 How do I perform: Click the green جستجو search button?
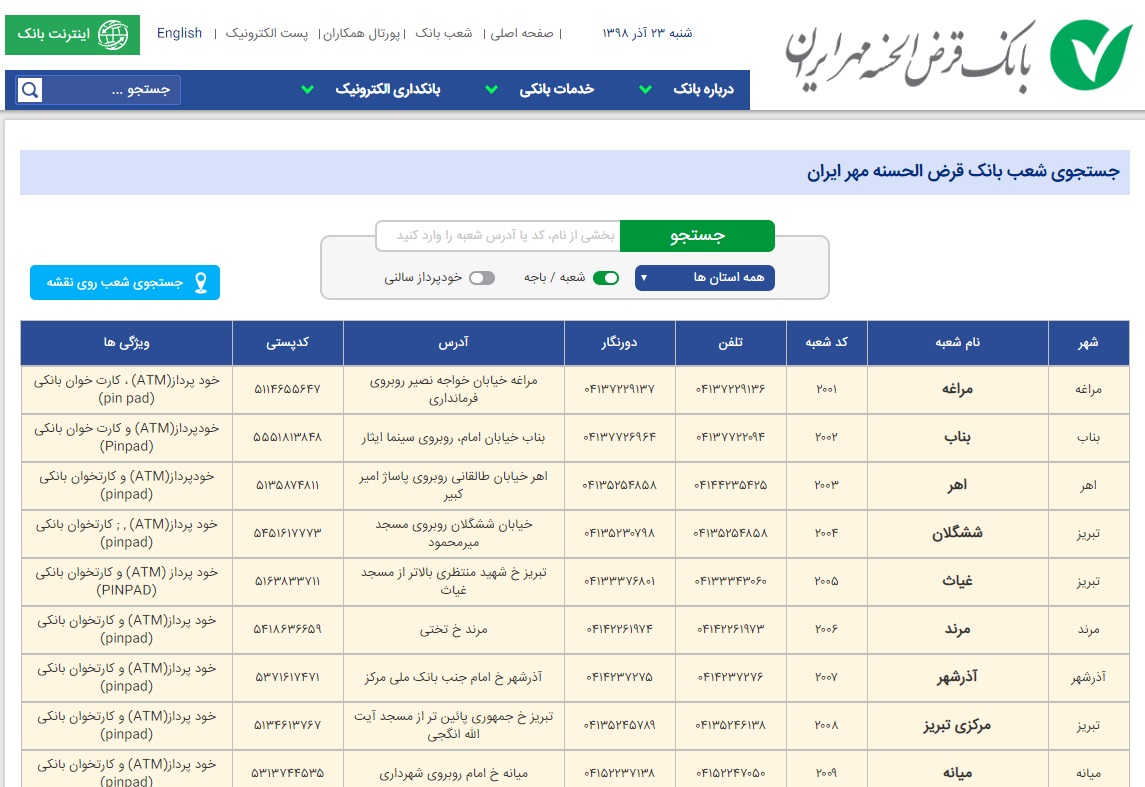coord(697,236)
